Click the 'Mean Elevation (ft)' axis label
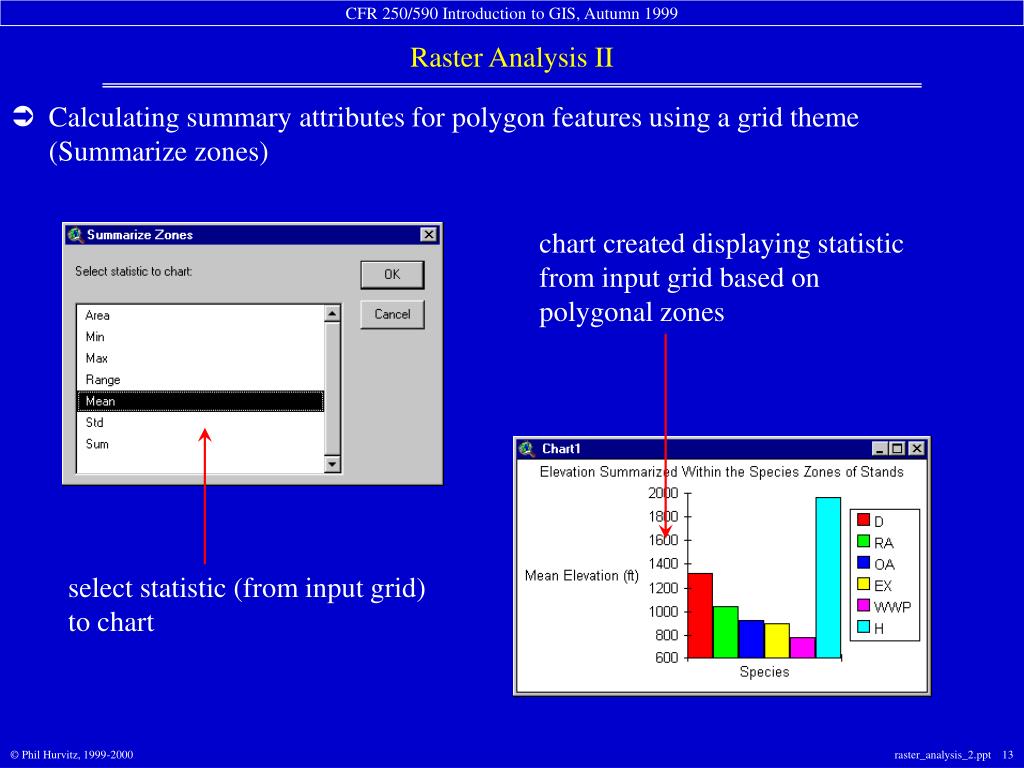 pyautogui.click(x=582, y=576)
